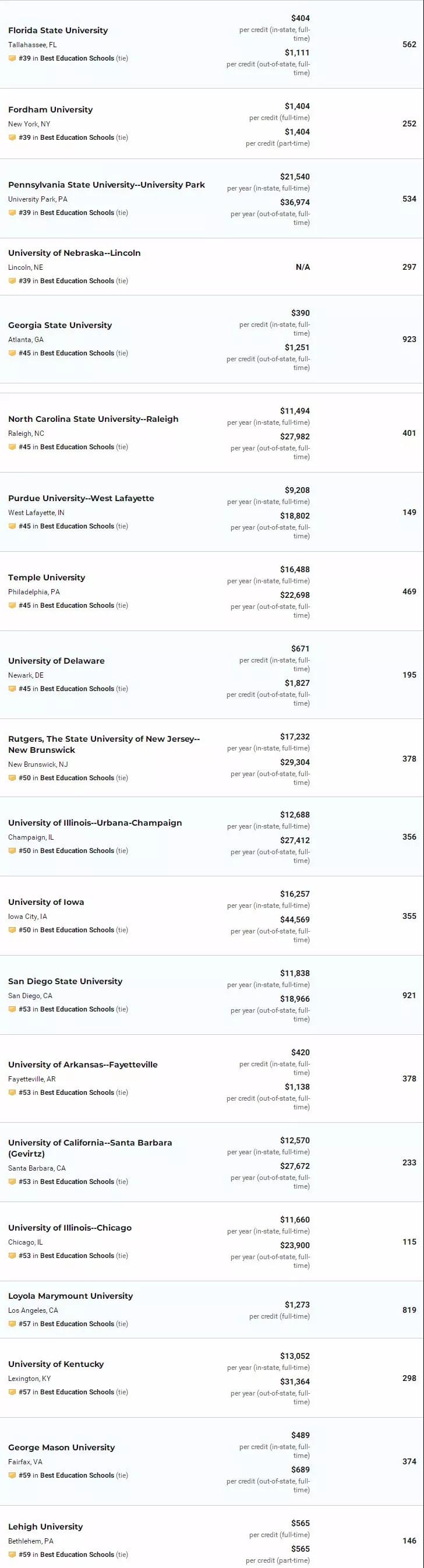Click the ranking badge icon under San Diego State University
The height and width of the screenshot is (1568, 424).
pos(12,1009)
